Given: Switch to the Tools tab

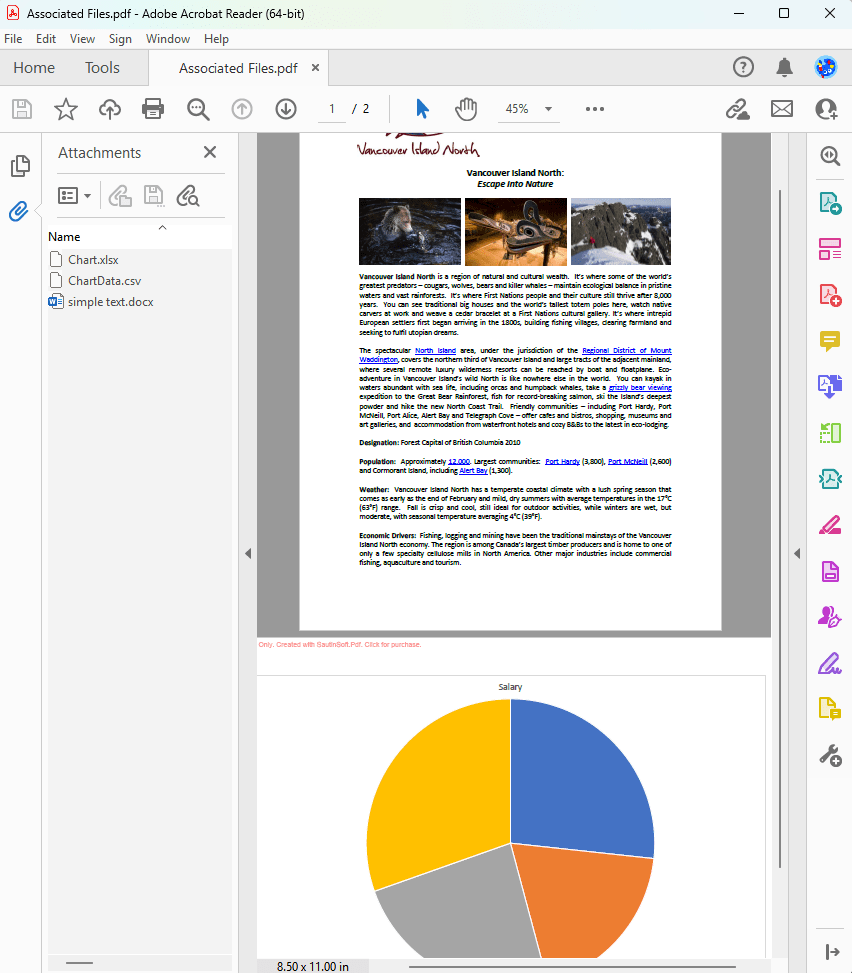Looking at the screenshot, I should pyautogui.click(x=102, y=68).
